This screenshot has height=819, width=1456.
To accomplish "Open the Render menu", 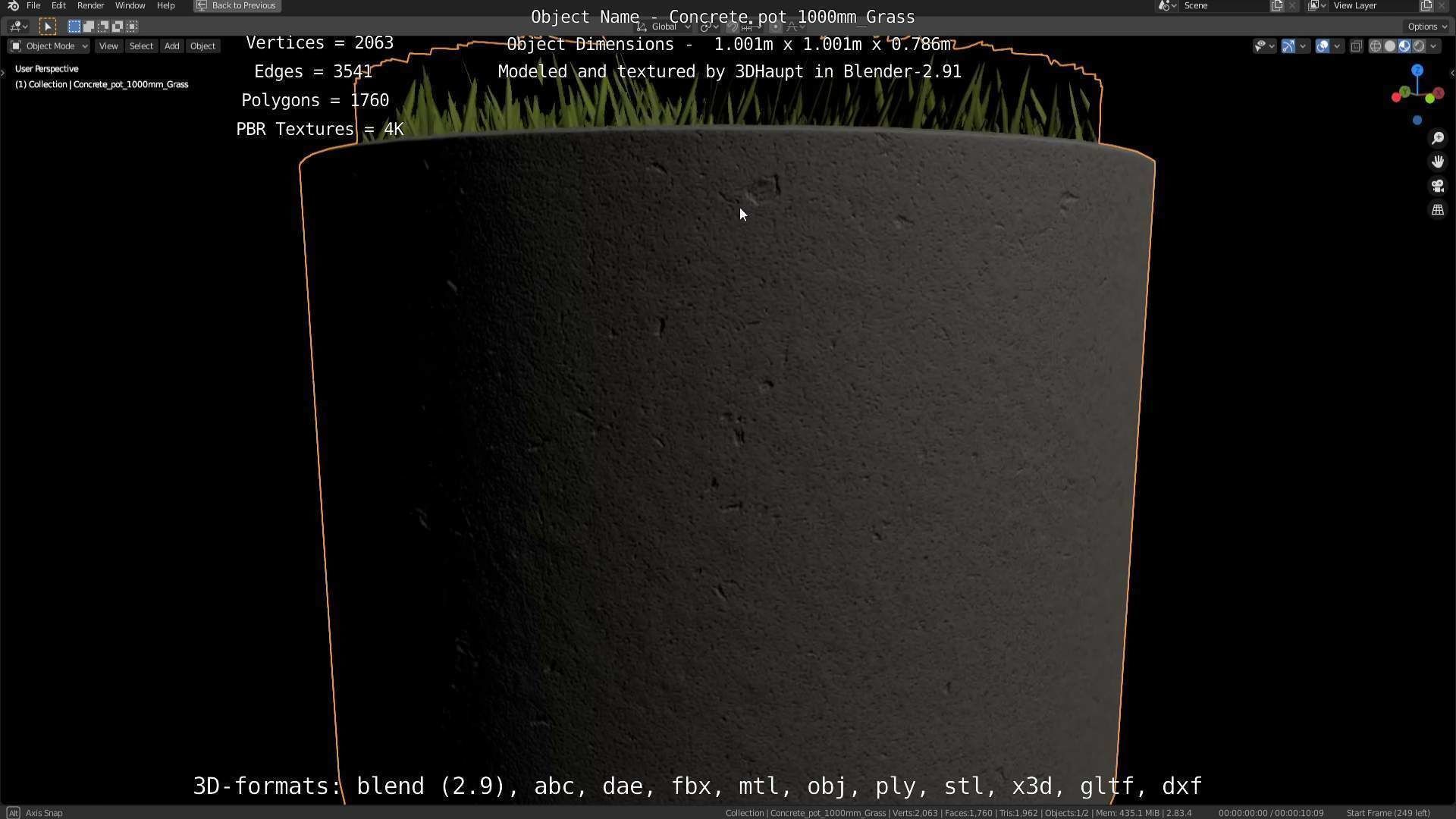I will coord(90,5).
